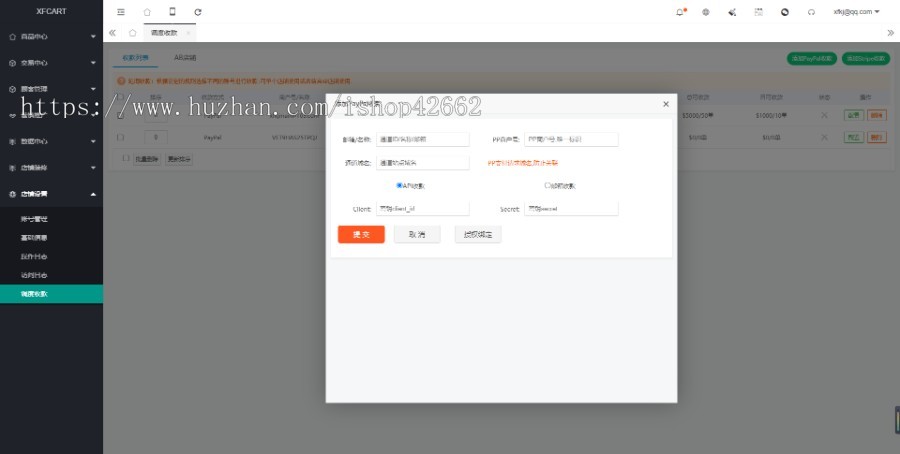
Task: Click green 添加PayPal收款 button
Action: [x=812, y=59]
